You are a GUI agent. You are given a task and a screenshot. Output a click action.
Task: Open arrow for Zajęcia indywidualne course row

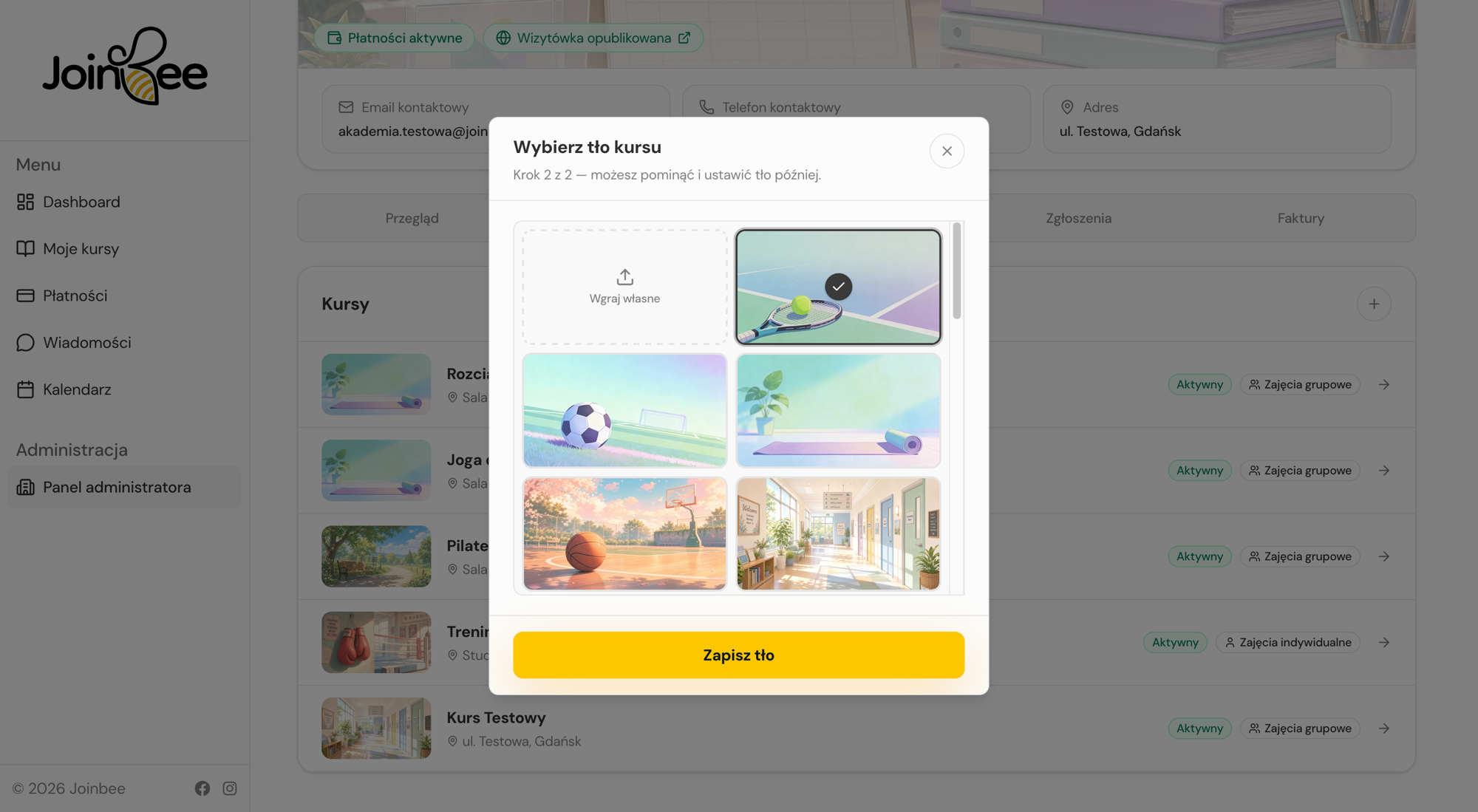[x=1384, y=643]
